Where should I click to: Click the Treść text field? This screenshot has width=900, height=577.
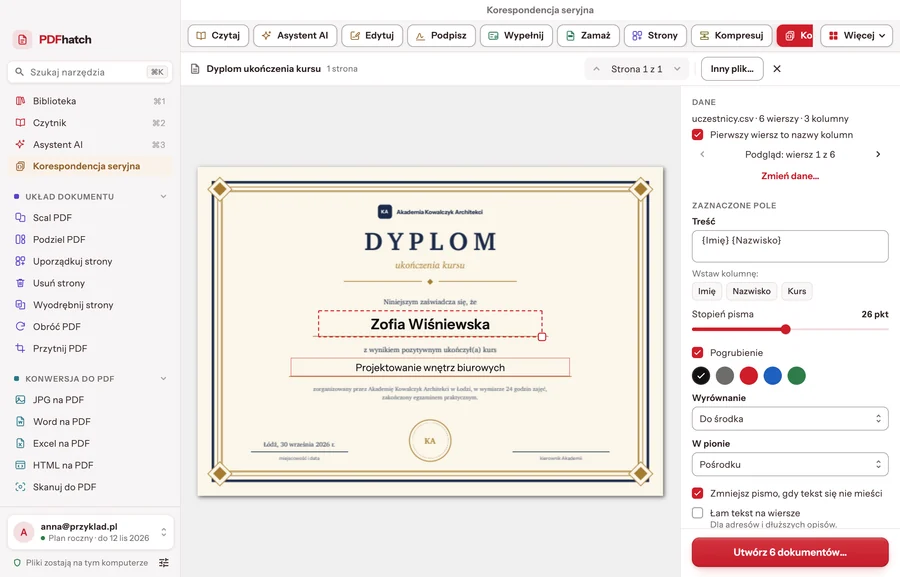(x=790, y=246)
